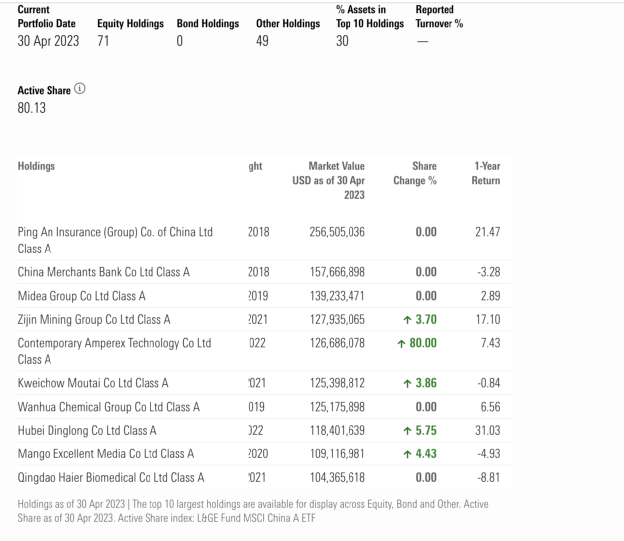
Task: Click the Reported Turnover % label
Action: [x=439, y=17]
